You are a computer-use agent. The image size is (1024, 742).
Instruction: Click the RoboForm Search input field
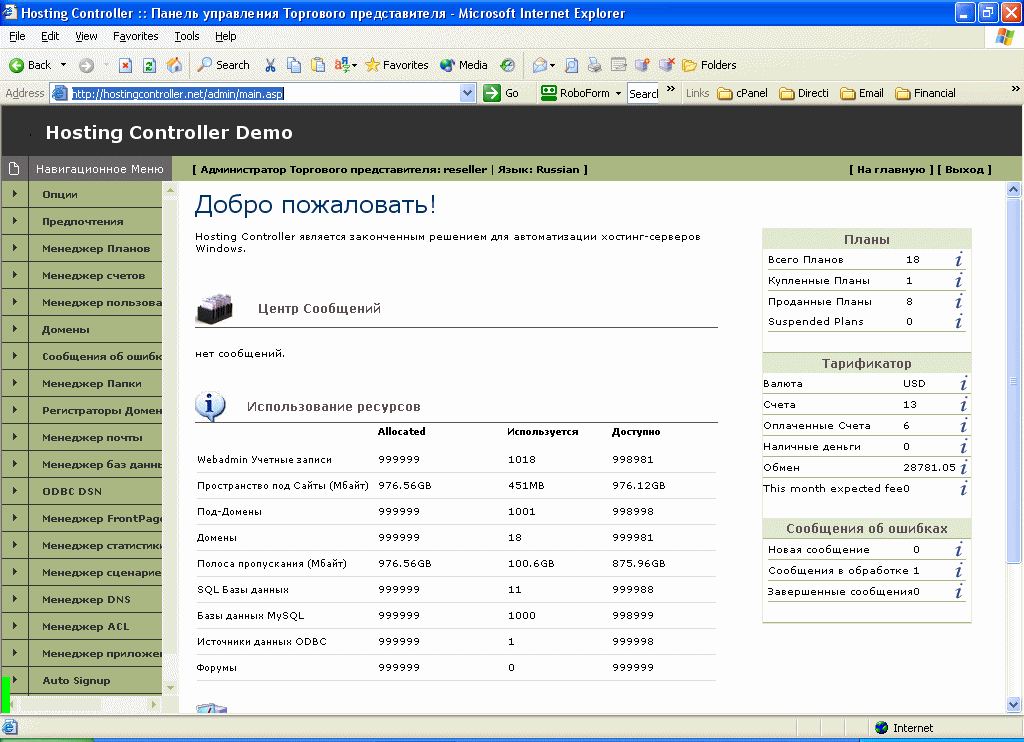tap(643, 93)
